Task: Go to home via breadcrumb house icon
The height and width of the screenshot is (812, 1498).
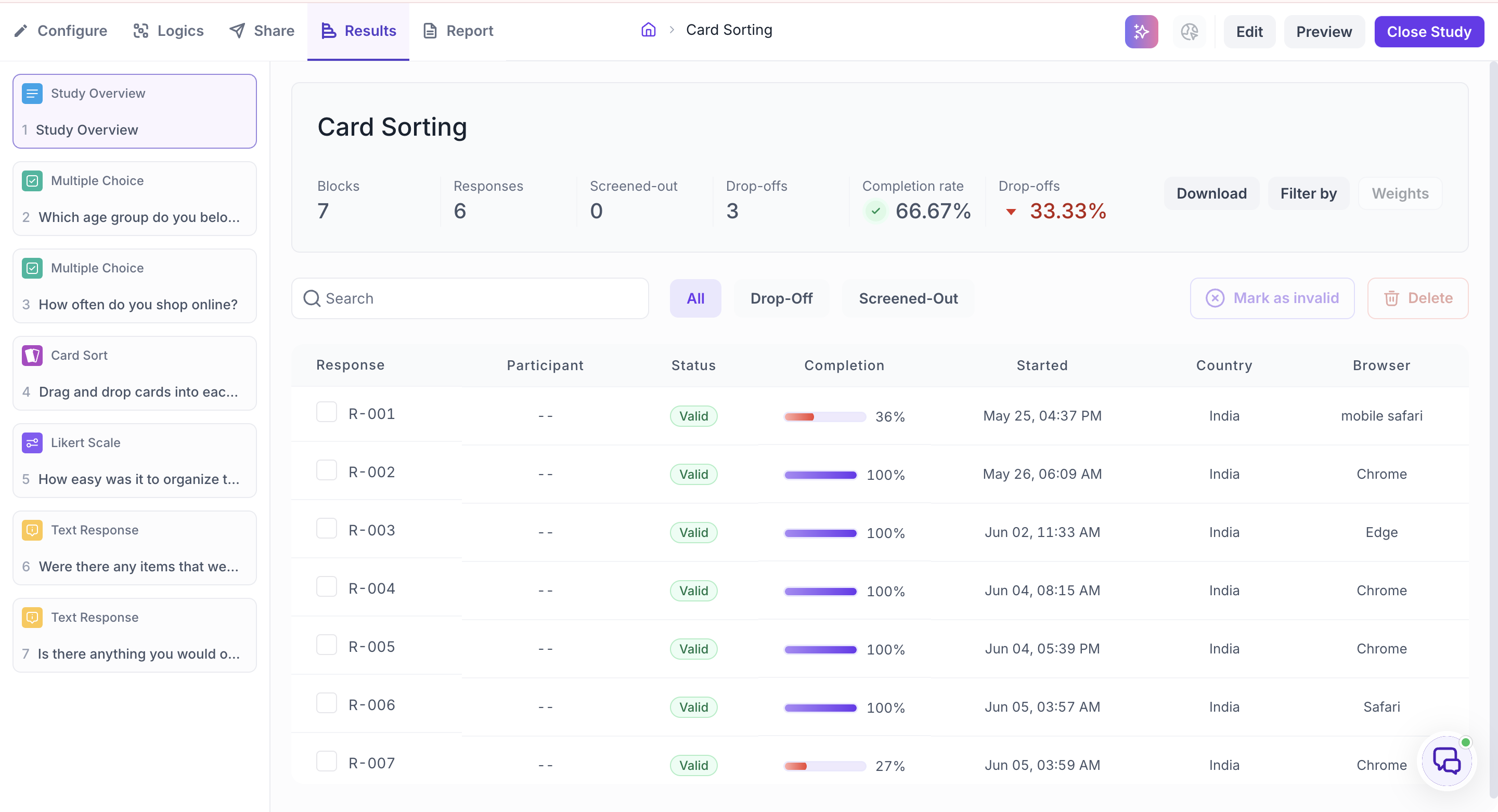Action: pos(649,30)
